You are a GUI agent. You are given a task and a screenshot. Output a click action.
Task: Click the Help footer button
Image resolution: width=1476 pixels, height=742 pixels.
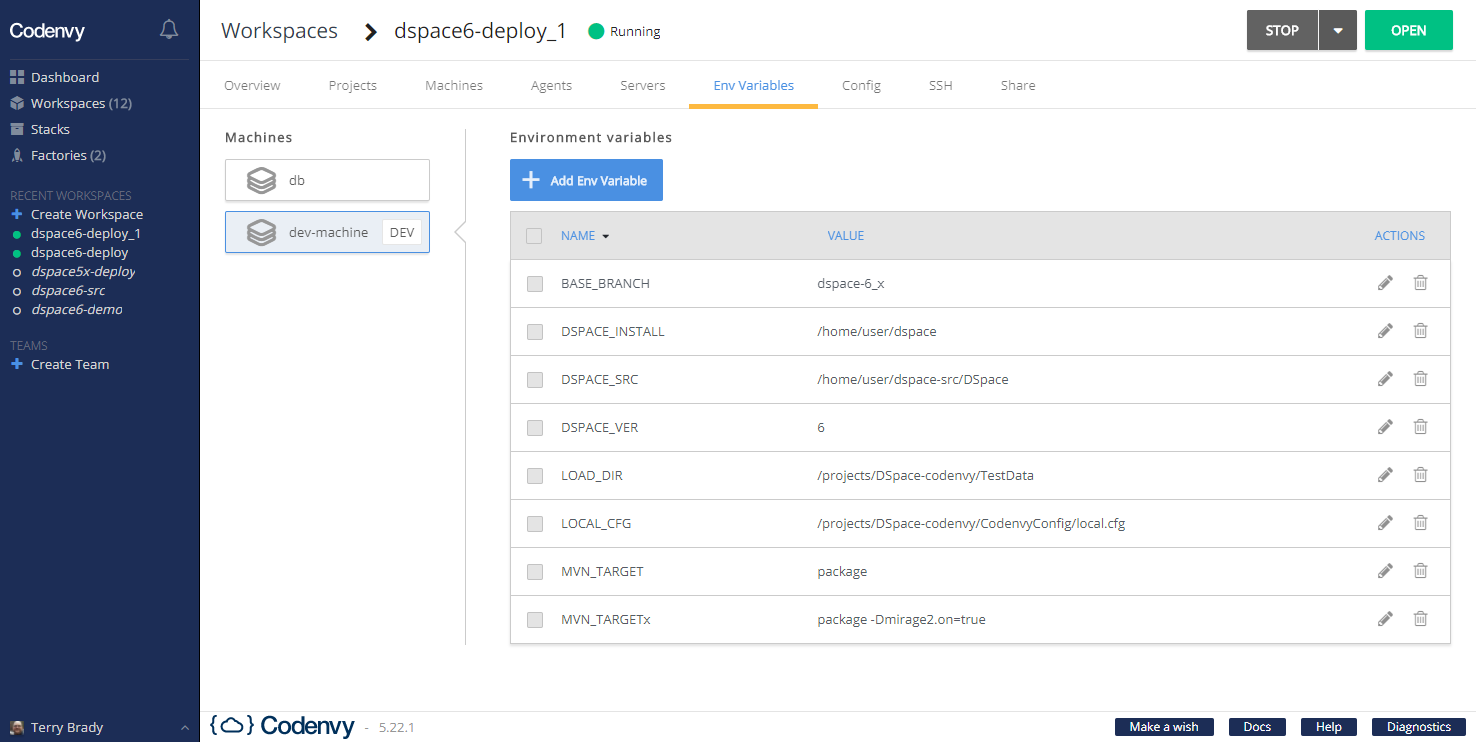point(1329,727)
